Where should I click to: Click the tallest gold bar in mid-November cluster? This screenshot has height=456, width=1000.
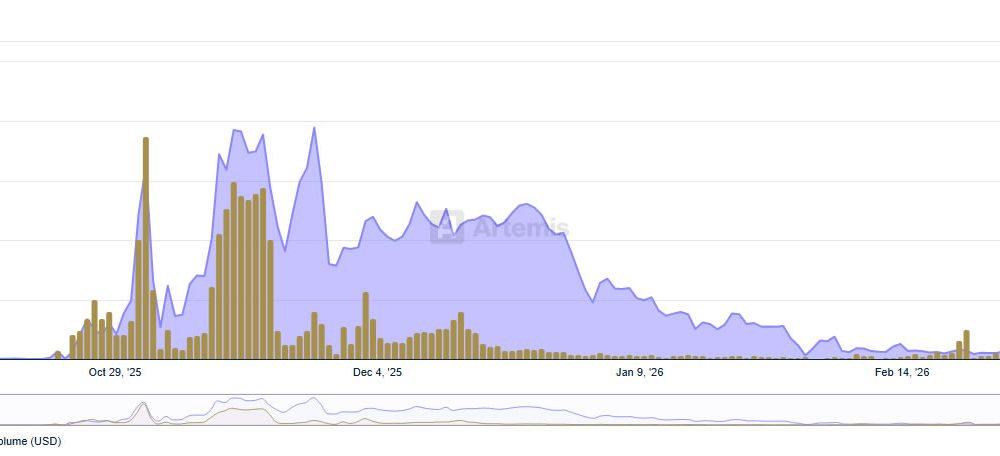(x=234, y=270)
